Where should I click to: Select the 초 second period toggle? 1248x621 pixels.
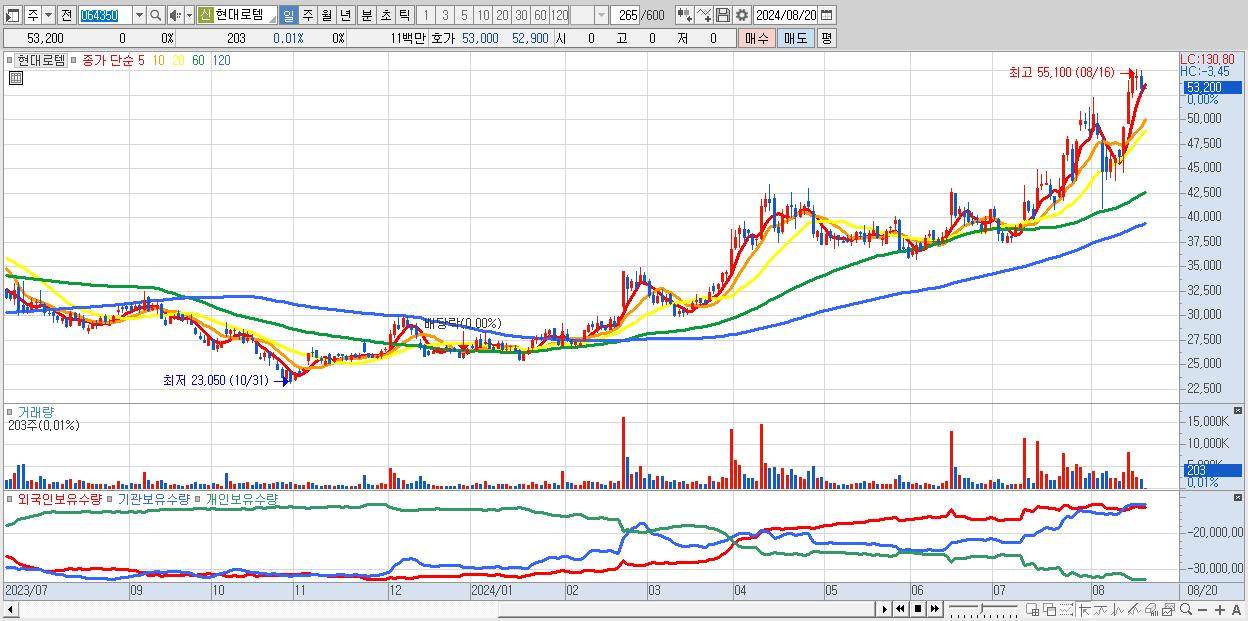385,15
